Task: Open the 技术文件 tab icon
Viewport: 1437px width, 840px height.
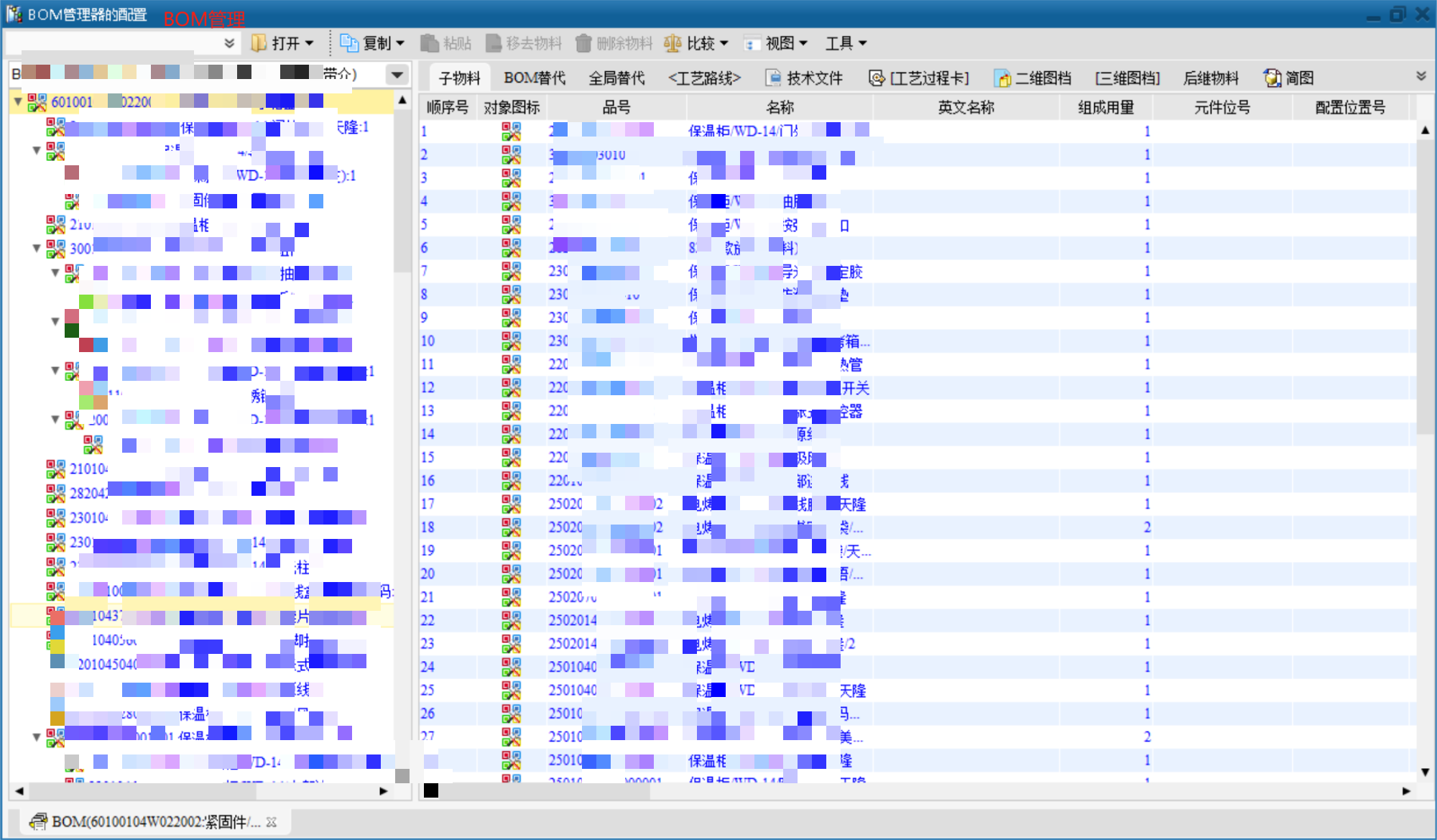Action: pos(773,78)
